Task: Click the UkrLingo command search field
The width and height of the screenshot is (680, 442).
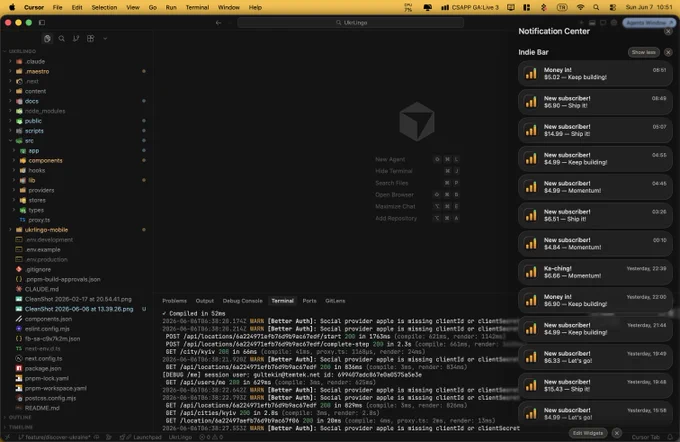Action: [350, 23]
